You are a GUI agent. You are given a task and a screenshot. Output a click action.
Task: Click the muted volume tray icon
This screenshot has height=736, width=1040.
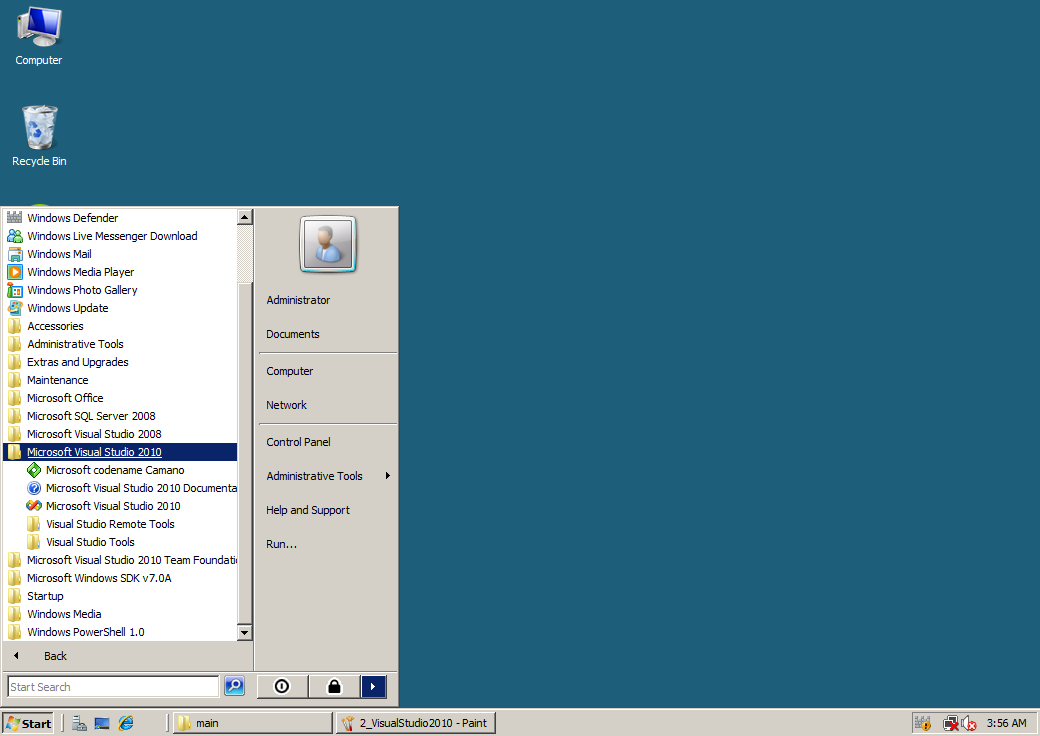pyautogui.click(x=969, y=723)
